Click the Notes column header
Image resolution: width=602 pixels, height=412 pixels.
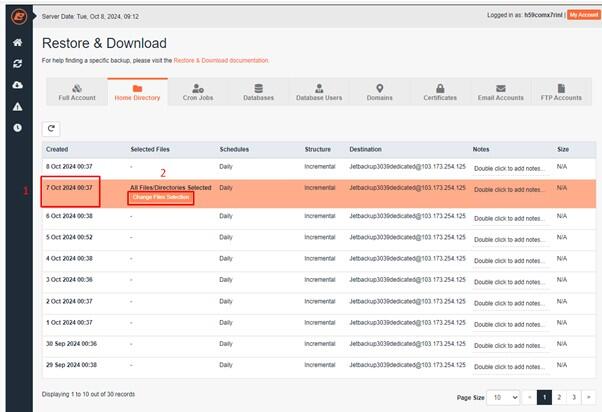[481, 149]
